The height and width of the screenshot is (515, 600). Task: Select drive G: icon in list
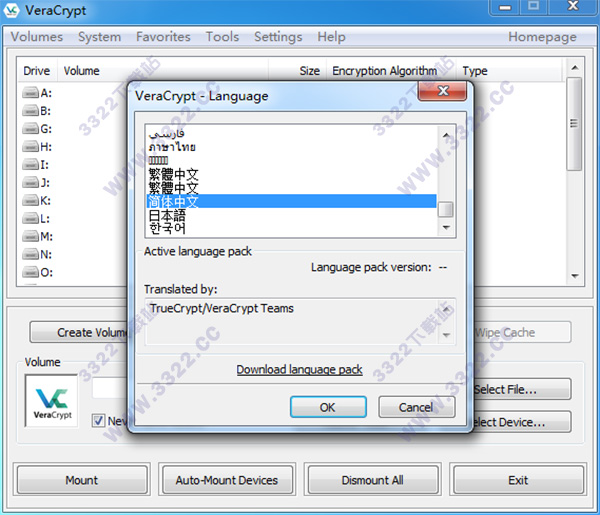pyautogui.click(x=30, y=129)
